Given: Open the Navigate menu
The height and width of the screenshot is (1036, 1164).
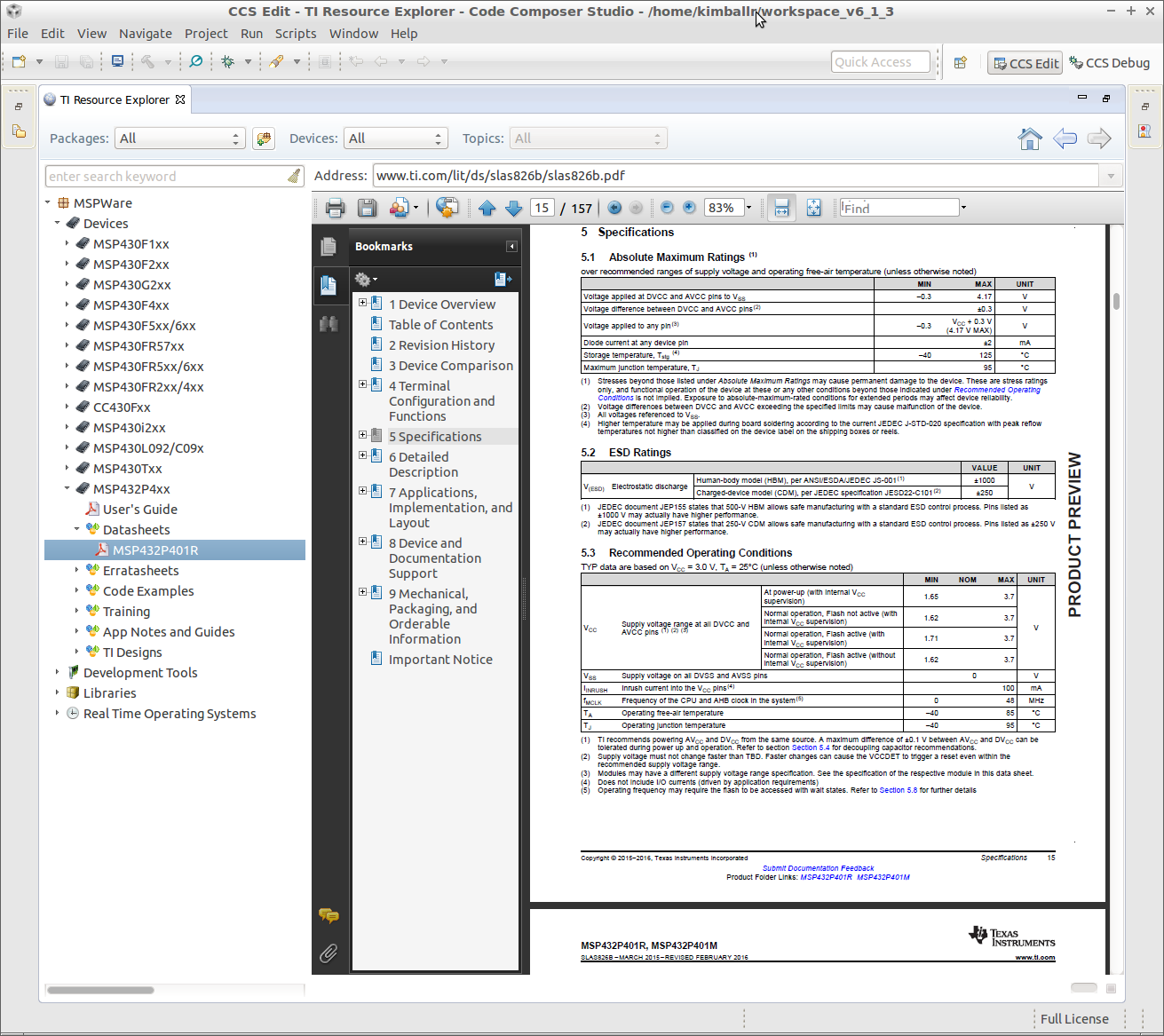Looking at the screenshot, I should point(146,34).
